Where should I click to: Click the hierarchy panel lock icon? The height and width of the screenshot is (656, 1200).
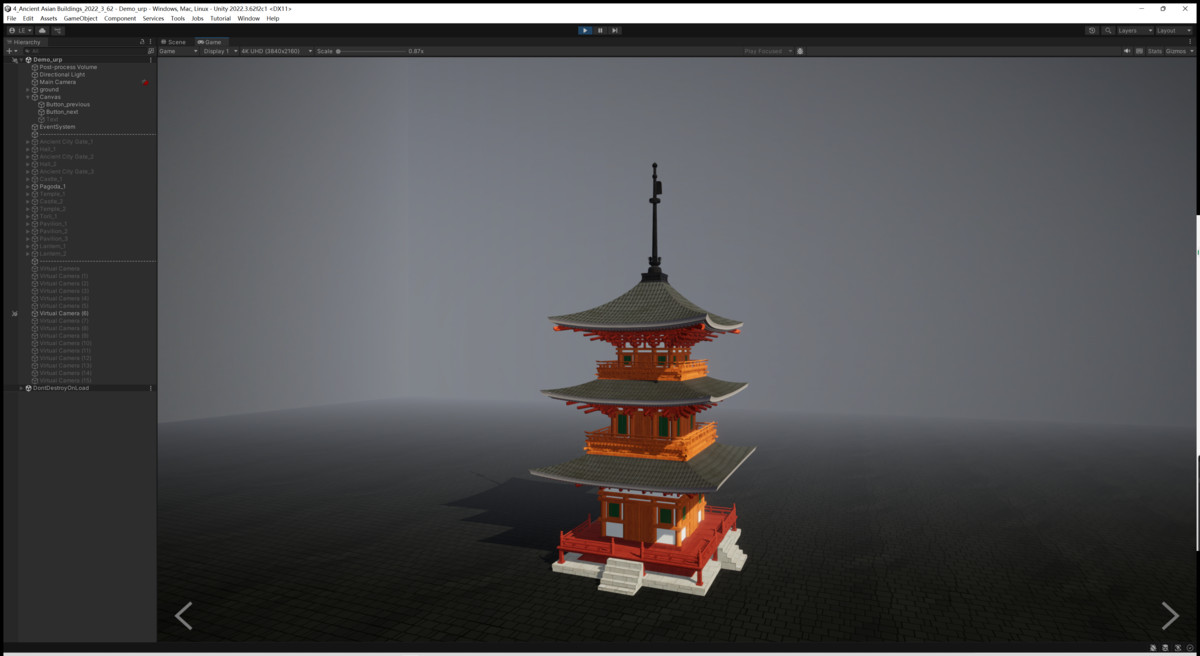coord(142,41)
